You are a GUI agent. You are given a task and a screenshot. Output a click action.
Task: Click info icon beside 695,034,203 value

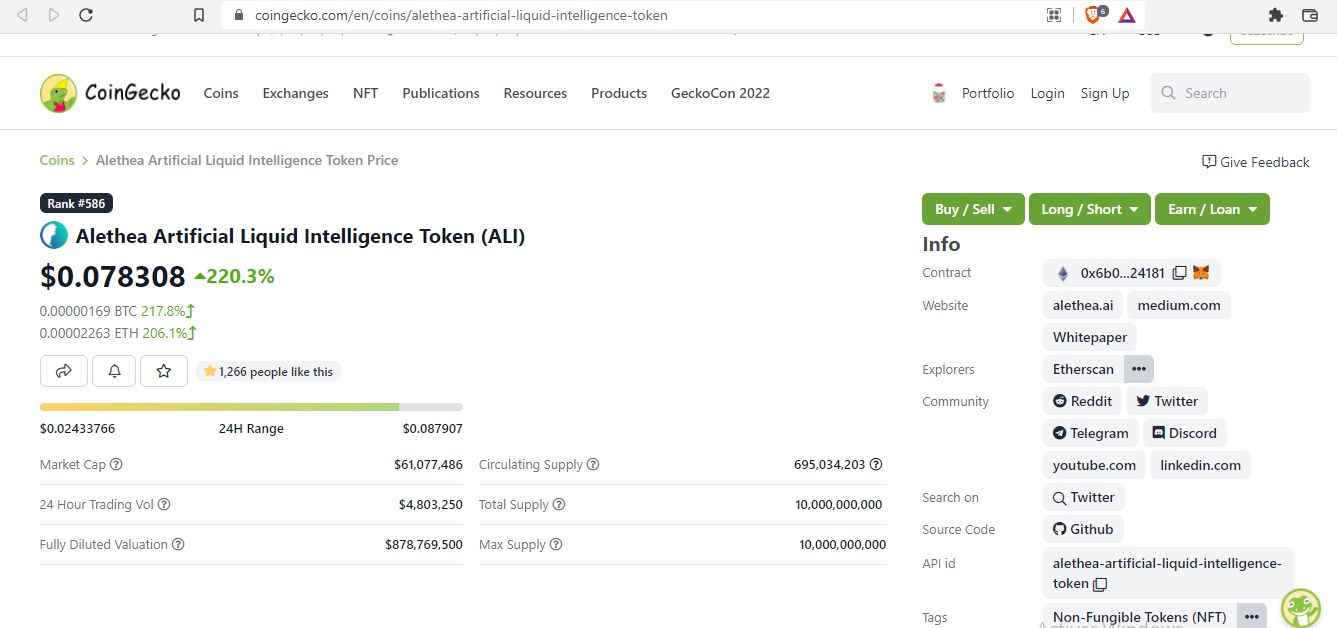coord(876,465)
